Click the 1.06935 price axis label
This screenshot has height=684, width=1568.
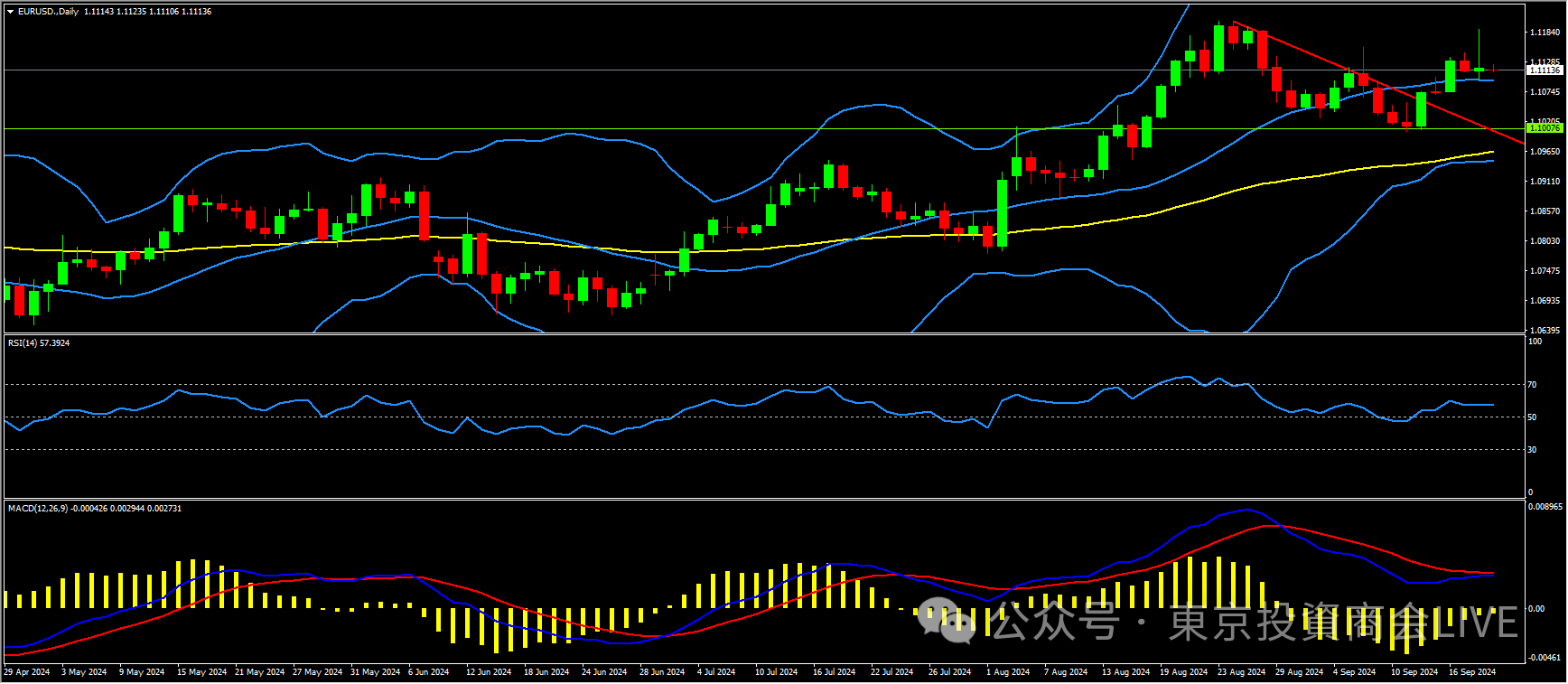(1545, 300)
